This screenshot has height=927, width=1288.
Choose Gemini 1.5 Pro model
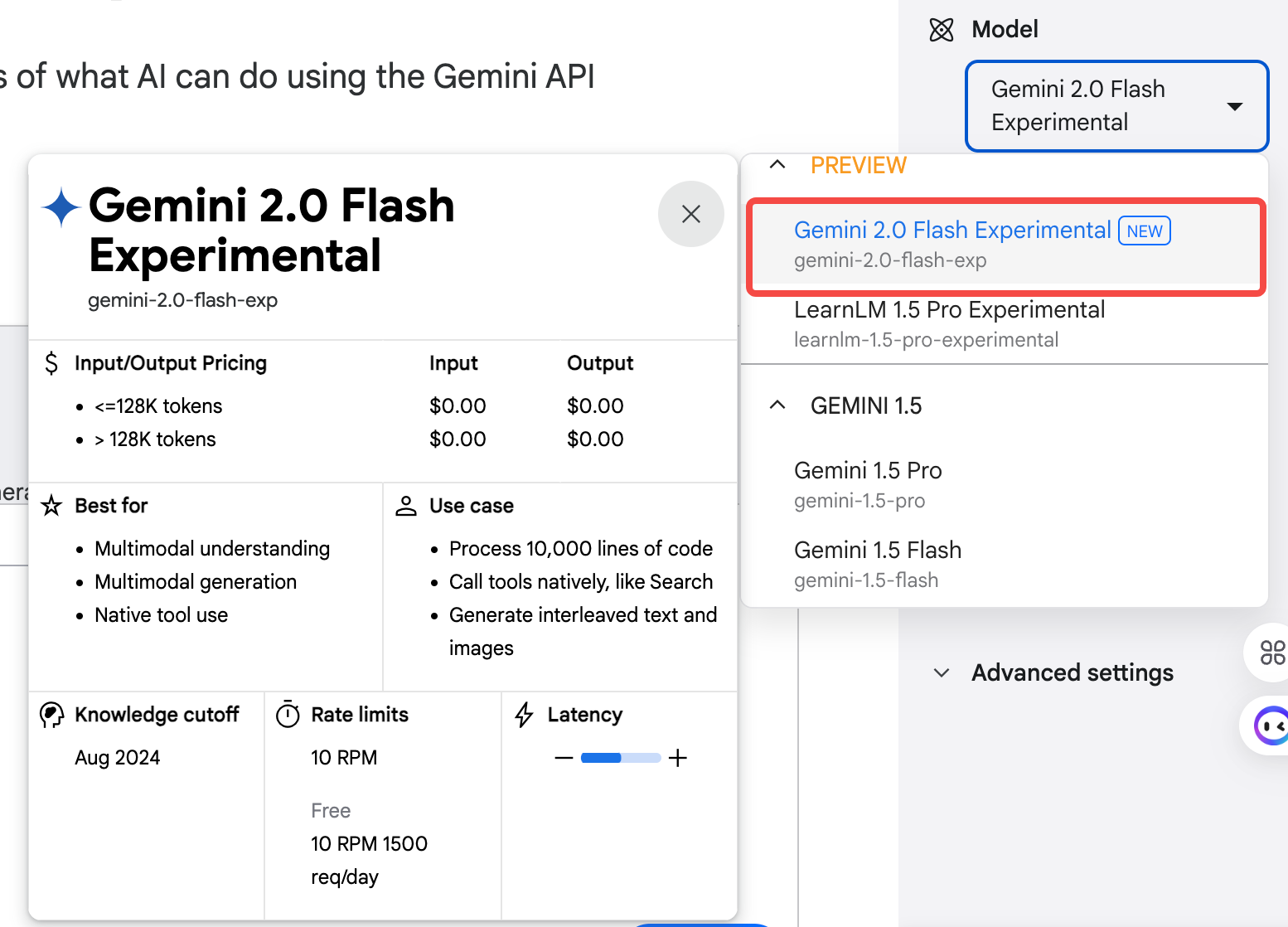click(1005, 484)
